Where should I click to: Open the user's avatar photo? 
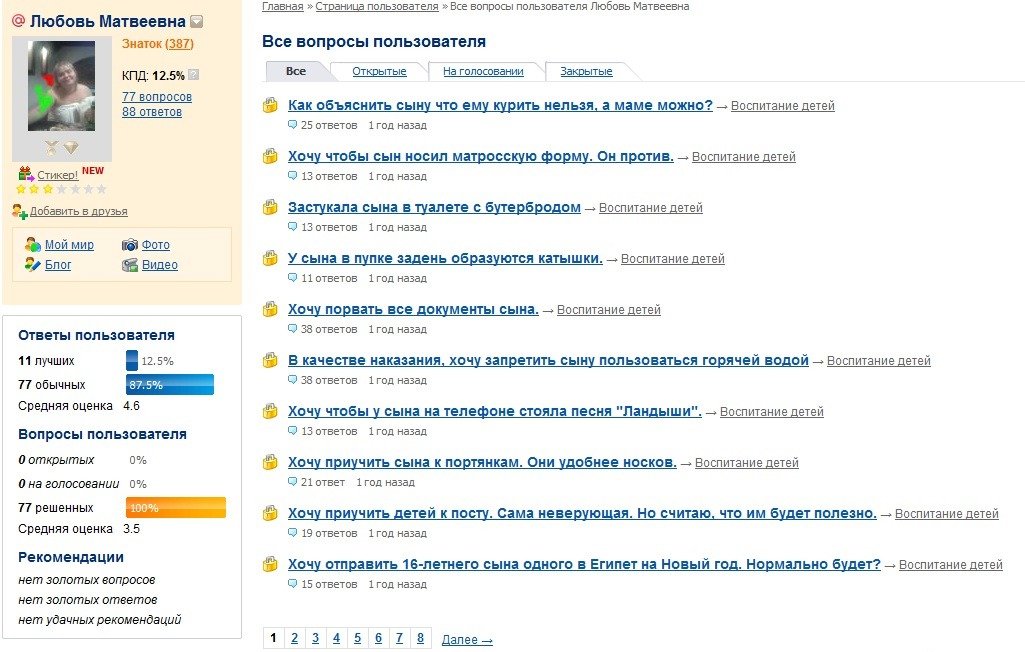click(61, 86)
